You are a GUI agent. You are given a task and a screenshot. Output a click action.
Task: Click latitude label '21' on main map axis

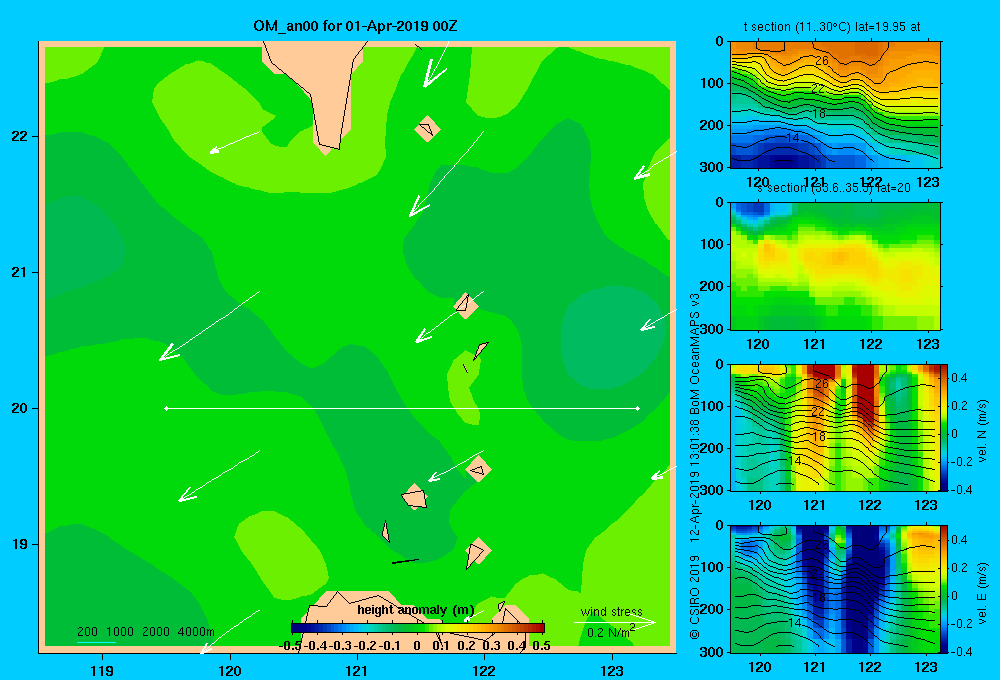coord(19,272)
